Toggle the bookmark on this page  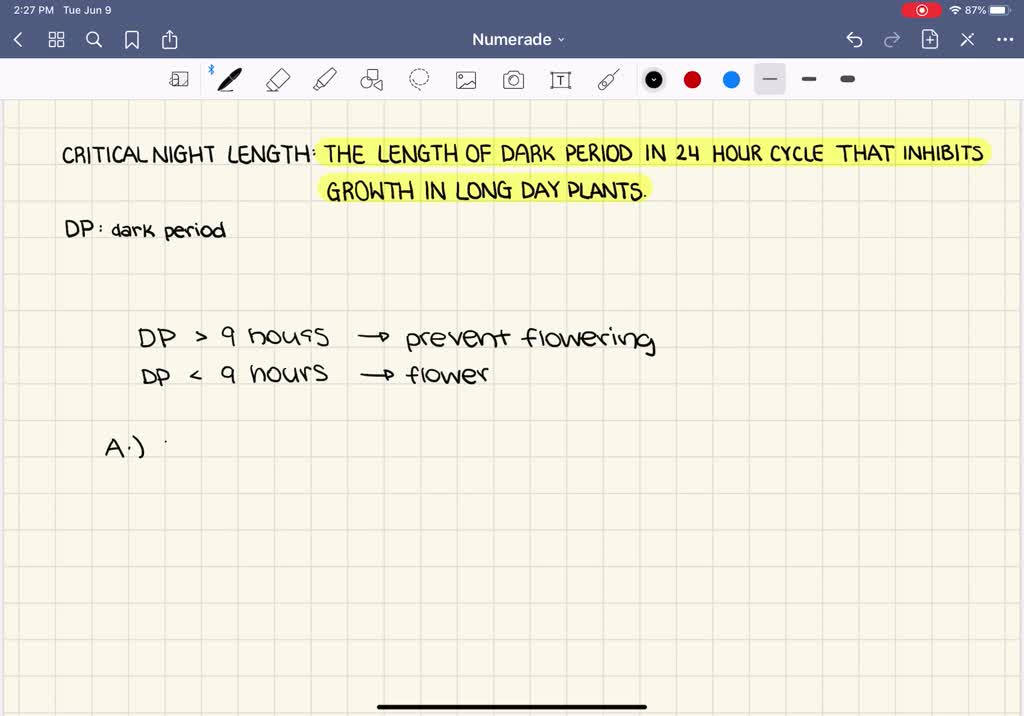pyautogui.click(x=132, y=39)
